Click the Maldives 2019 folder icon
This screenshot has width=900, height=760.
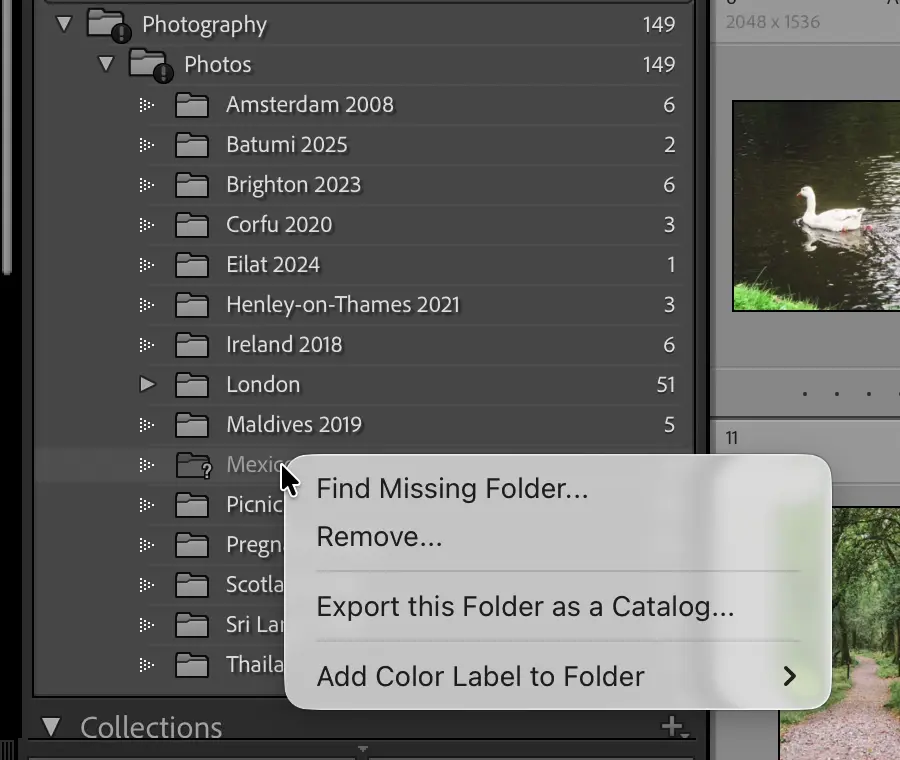pos(192,425)
